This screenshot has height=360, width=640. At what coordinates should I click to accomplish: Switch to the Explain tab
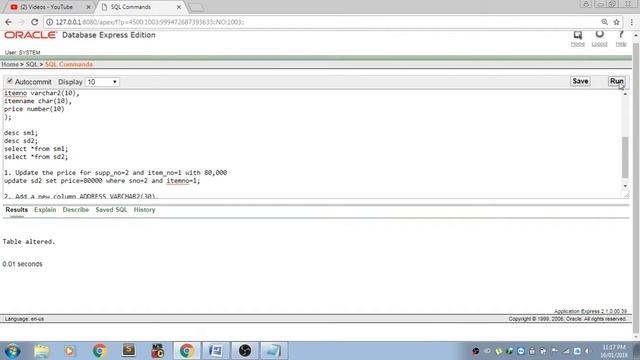click(45, 210)
